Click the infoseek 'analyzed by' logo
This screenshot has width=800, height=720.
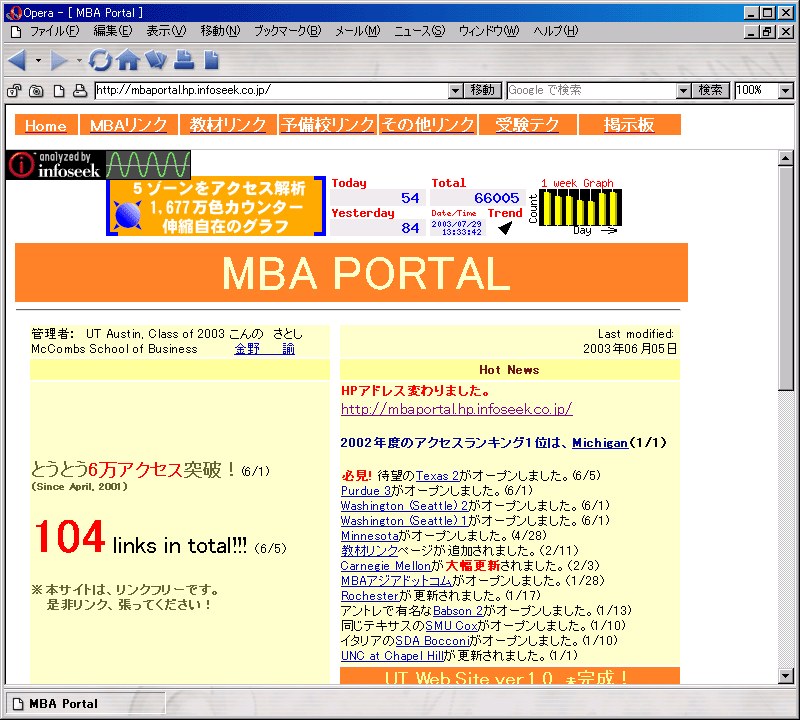point(98,165)
